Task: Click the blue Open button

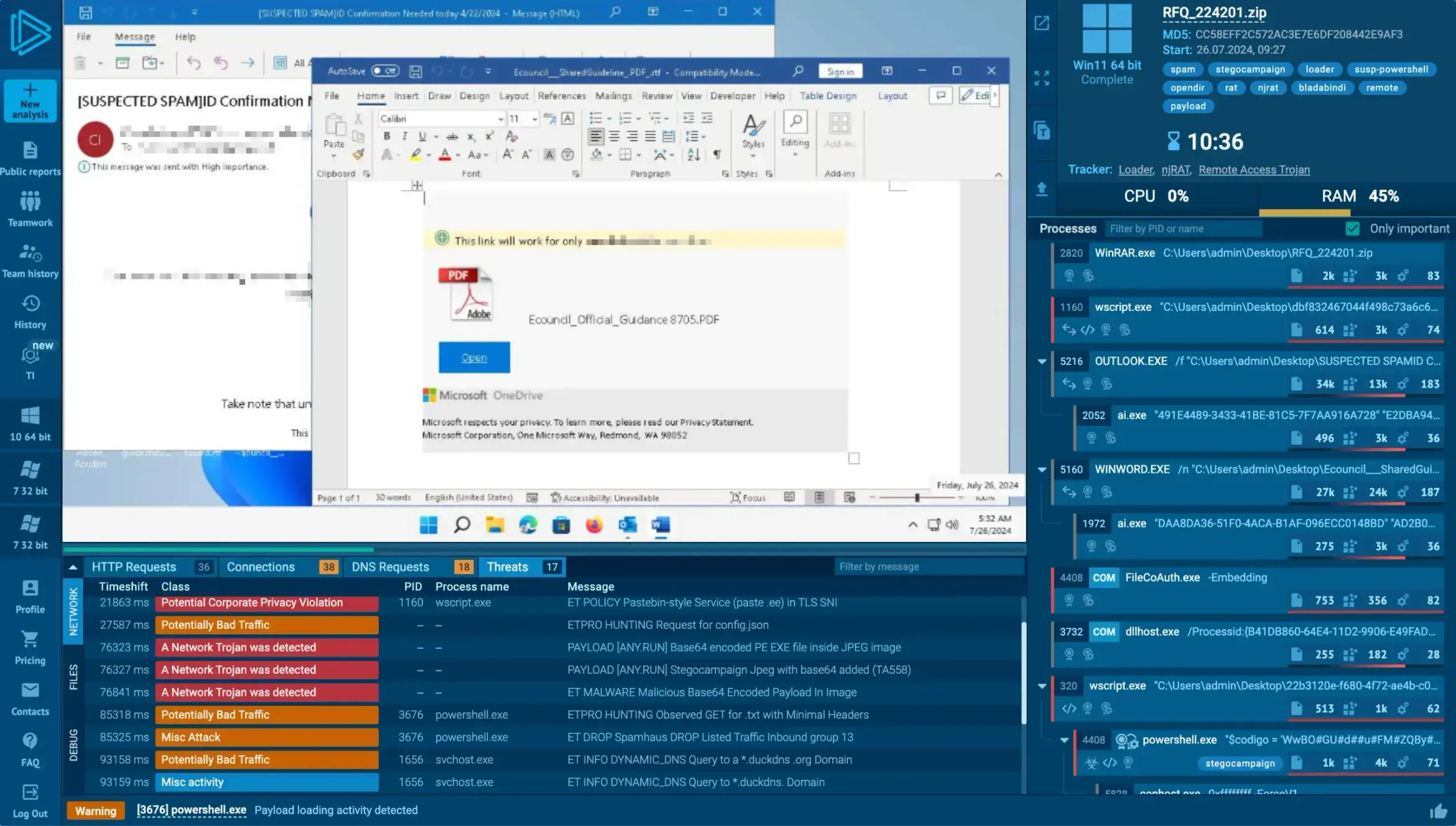Action: point(474,358)
